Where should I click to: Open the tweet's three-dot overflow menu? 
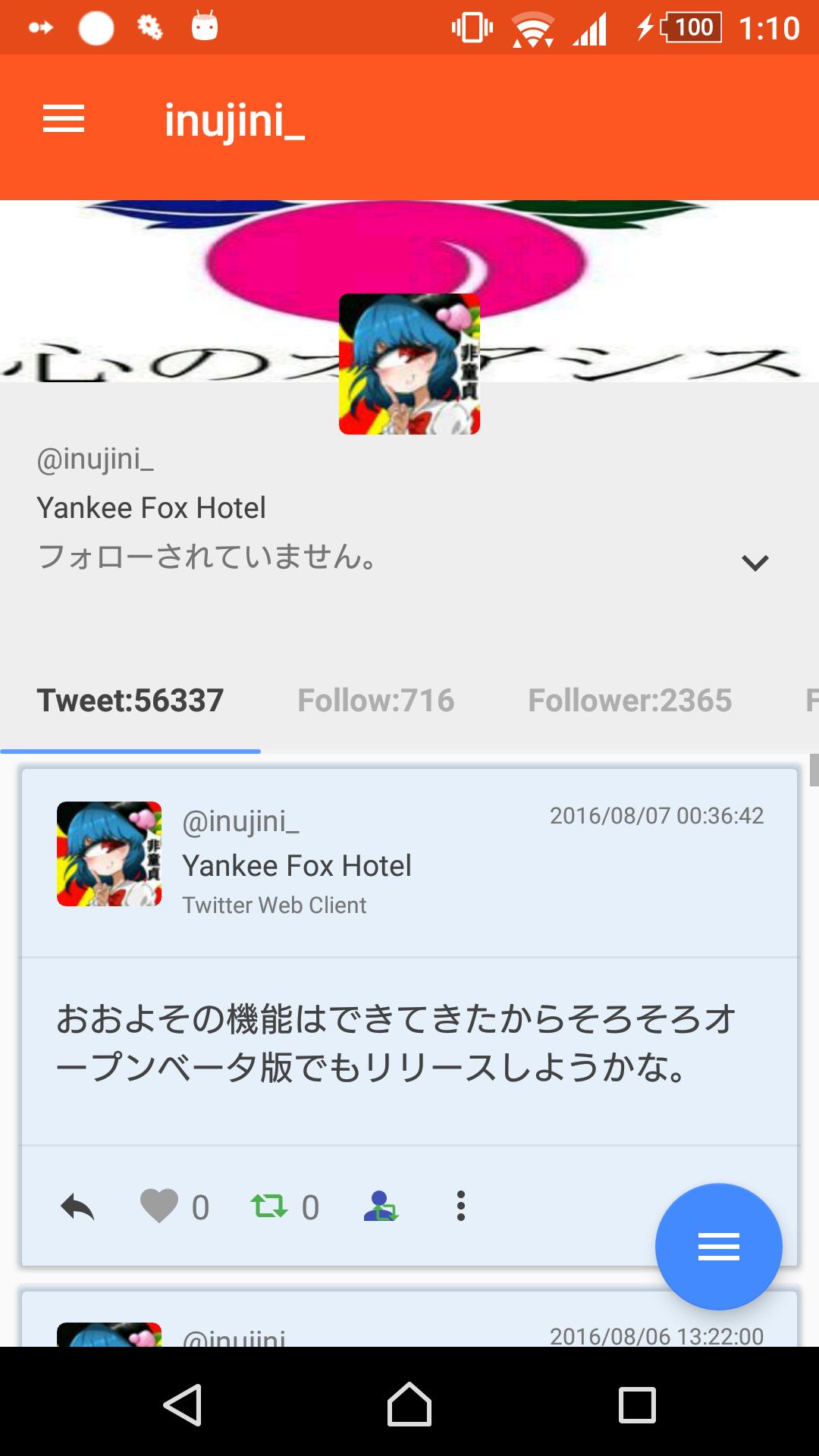(460, 1206)
